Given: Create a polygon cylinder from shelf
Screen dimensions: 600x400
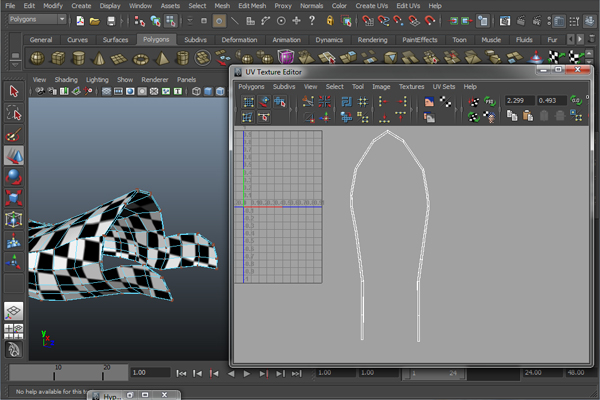Looking at the screenshot, I should pyautogui.click(x=78, y=58).
